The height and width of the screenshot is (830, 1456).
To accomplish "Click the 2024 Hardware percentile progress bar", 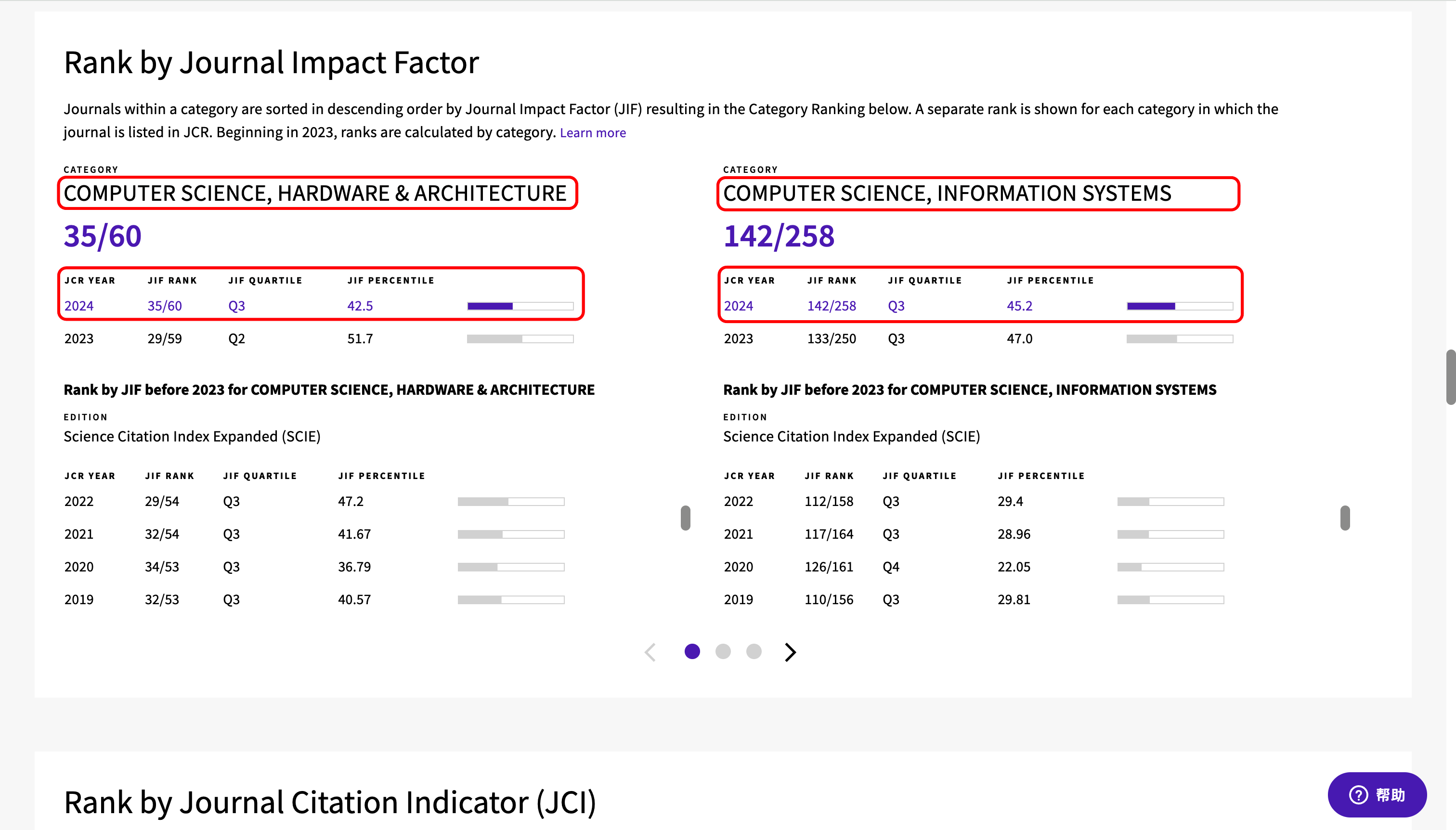I will pos(520,306).
